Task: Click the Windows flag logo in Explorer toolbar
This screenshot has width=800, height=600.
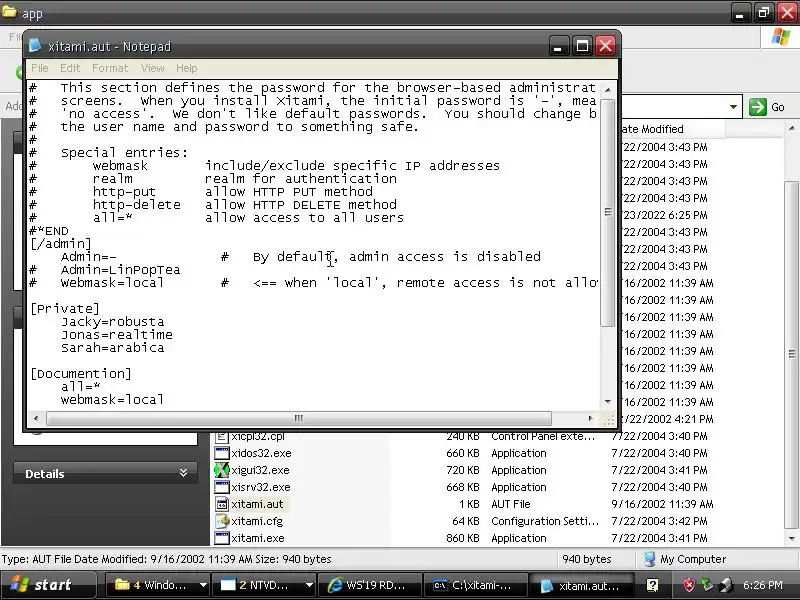Action: tap(781, 37)
